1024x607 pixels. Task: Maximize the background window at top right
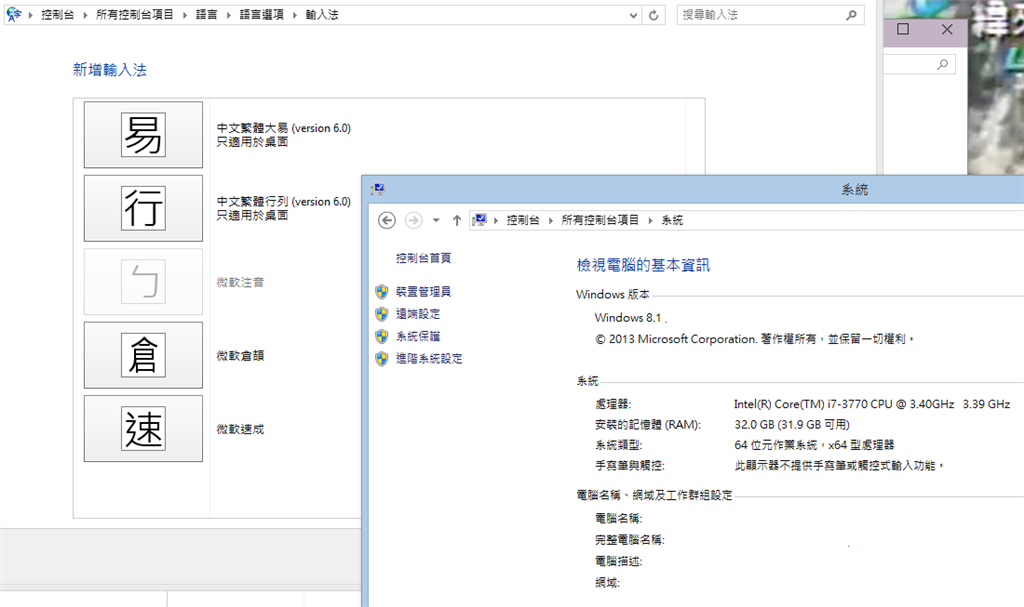point(903,29)
